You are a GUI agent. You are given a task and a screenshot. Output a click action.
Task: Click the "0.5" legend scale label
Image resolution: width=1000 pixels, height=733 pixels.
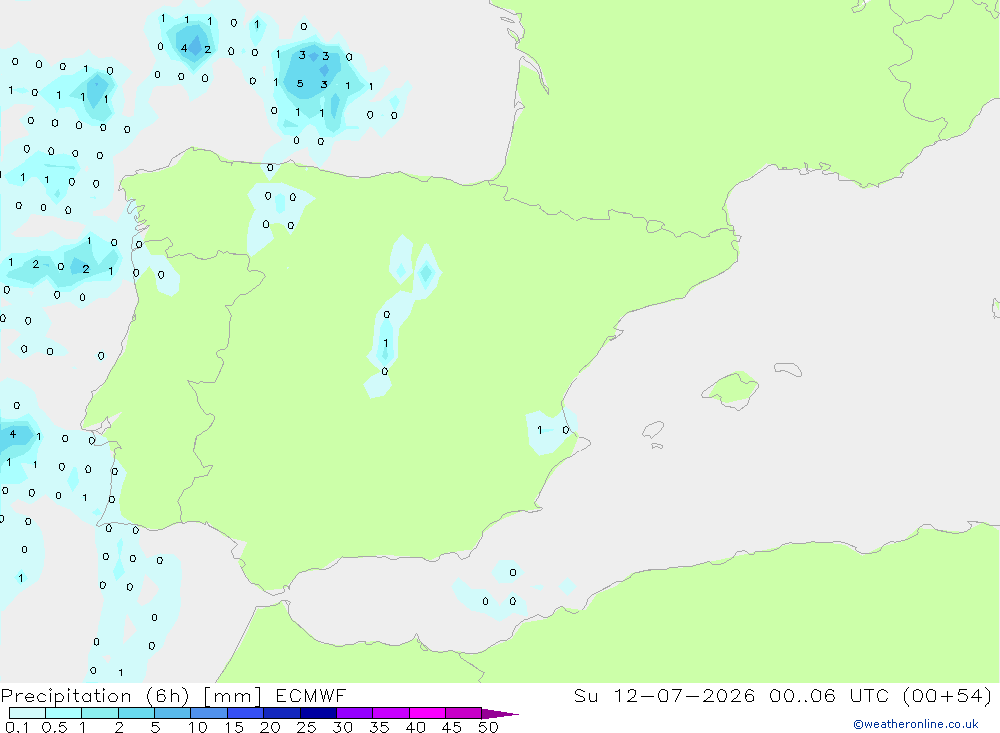click(x=54, y=727)
